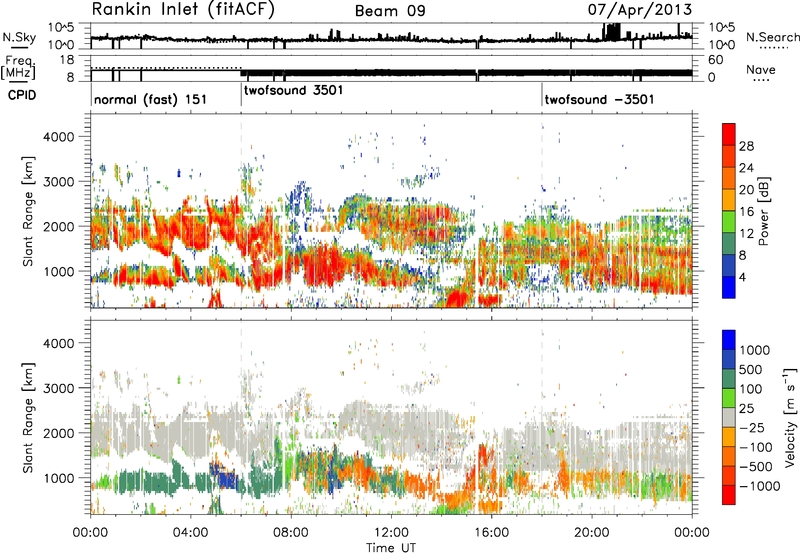Pick the bright blue bottom Power colorbar segment
This screenshot has height=554, width=800.
[x=729, y=288]
